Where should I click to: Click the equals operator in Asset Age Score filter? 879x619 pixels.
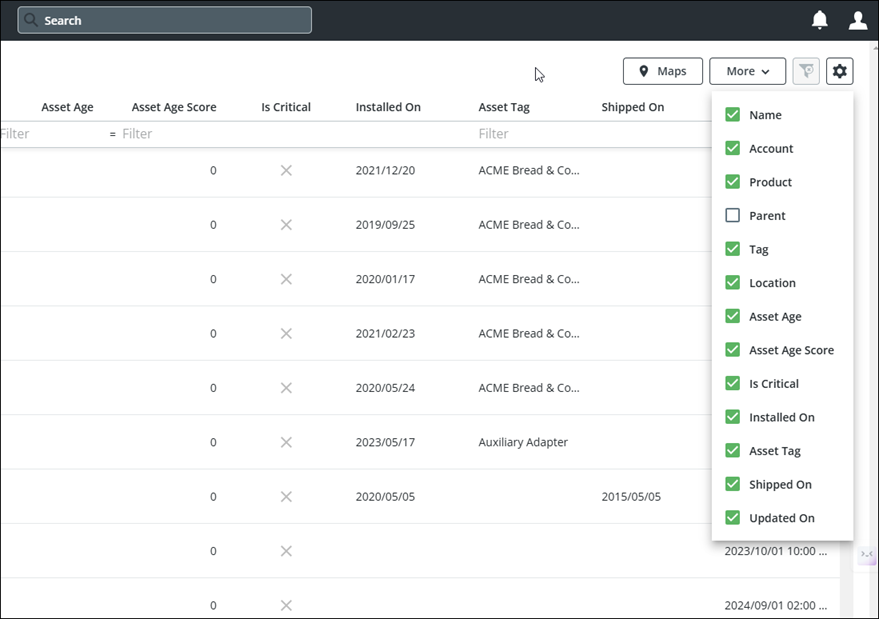click(113, 135)
